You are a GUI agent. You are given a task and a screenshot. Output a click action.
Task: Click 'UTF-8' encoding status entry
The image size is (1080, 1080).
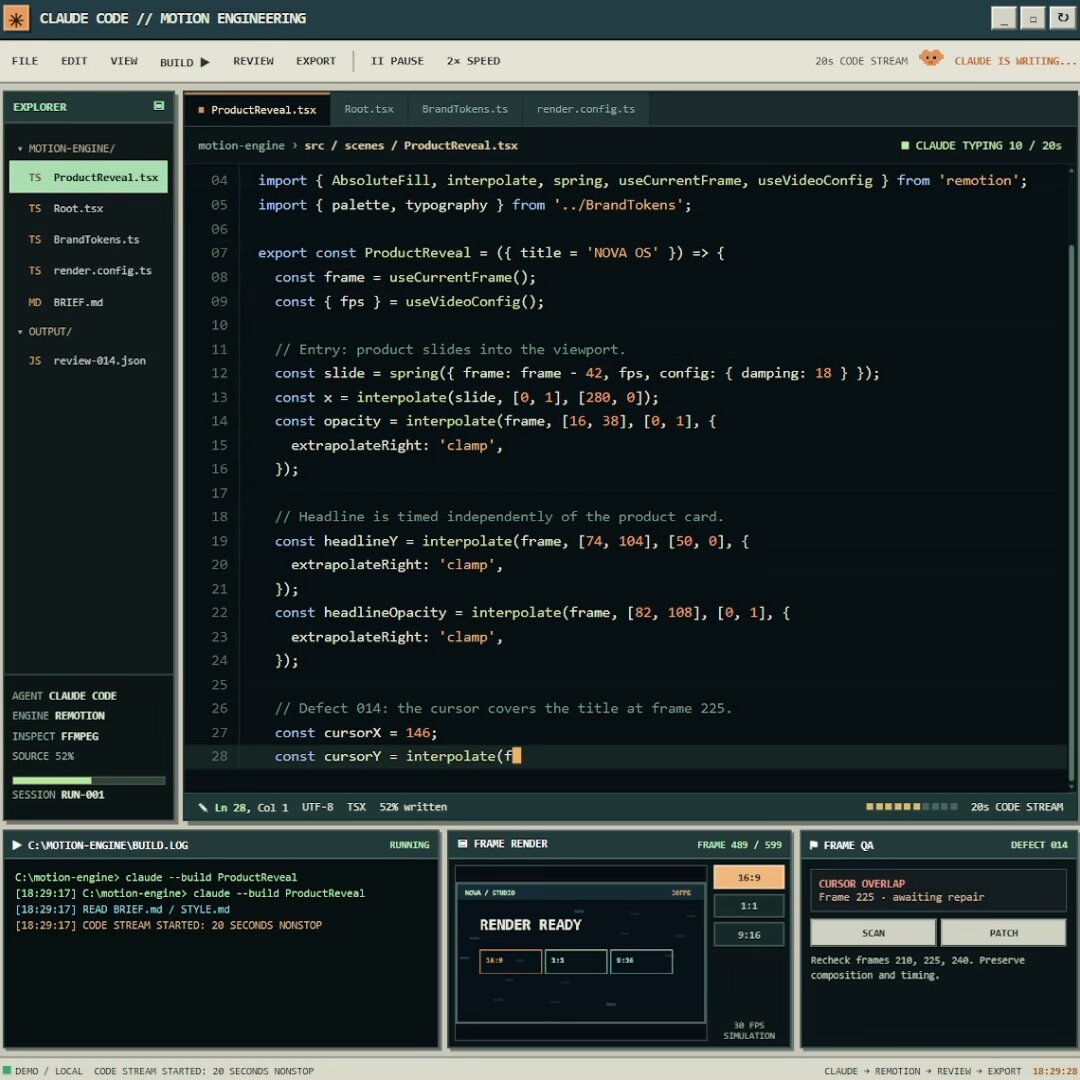pyautogui.click(x=318, y=807)
